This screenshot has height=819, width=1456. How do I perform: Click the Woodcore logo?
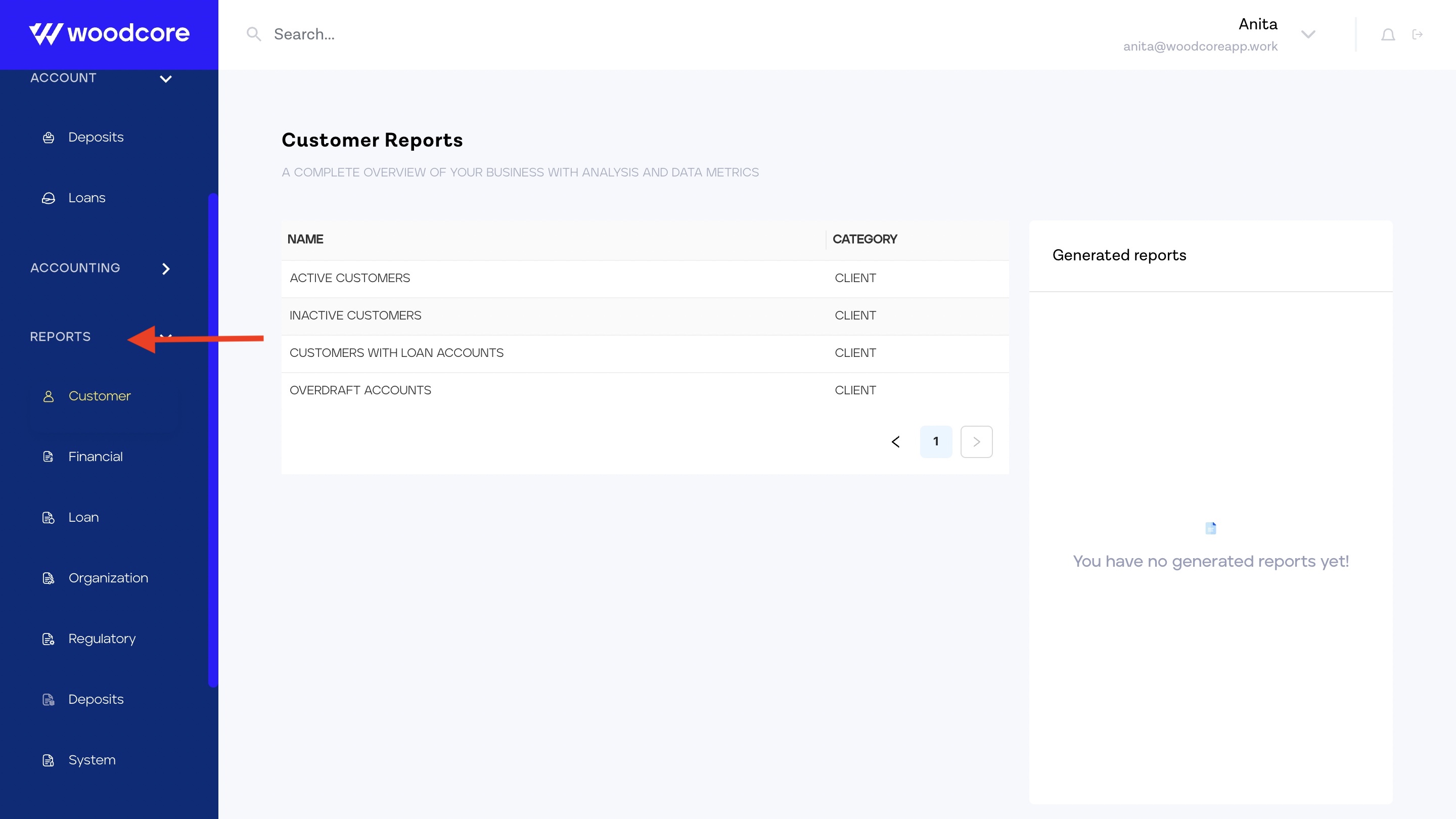pyautogui.click(x=109, y=33)
